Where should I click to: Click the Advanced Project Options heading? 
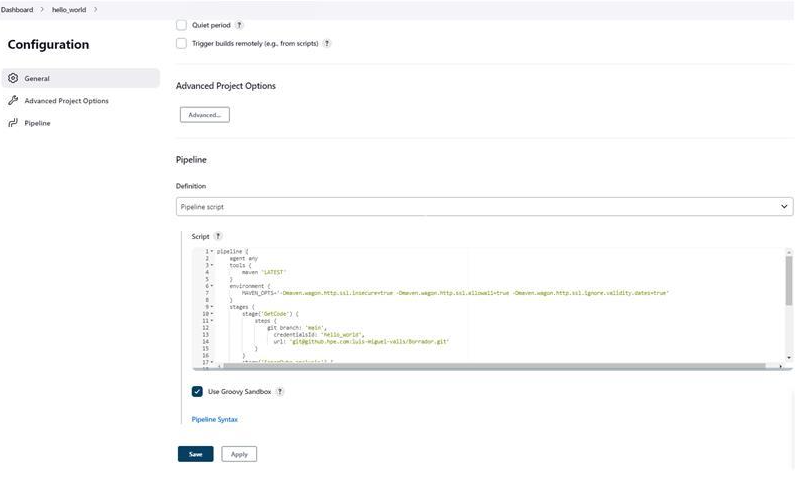coord(226,86)
